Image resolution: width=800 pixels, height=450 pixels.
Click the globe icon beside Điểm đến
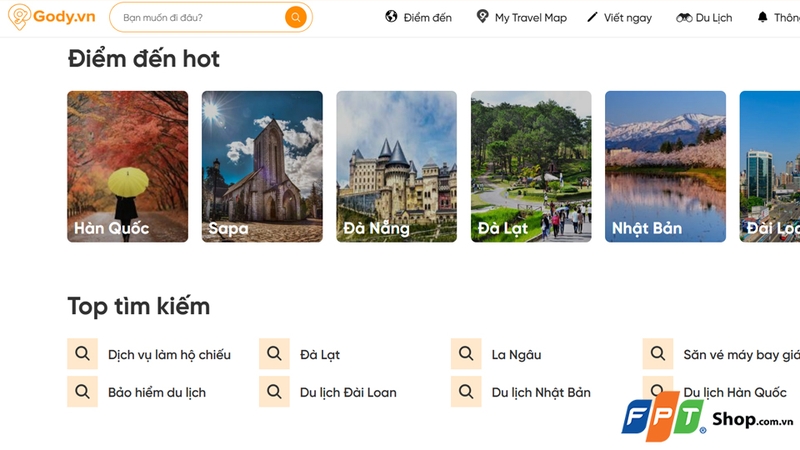[391, 17]
